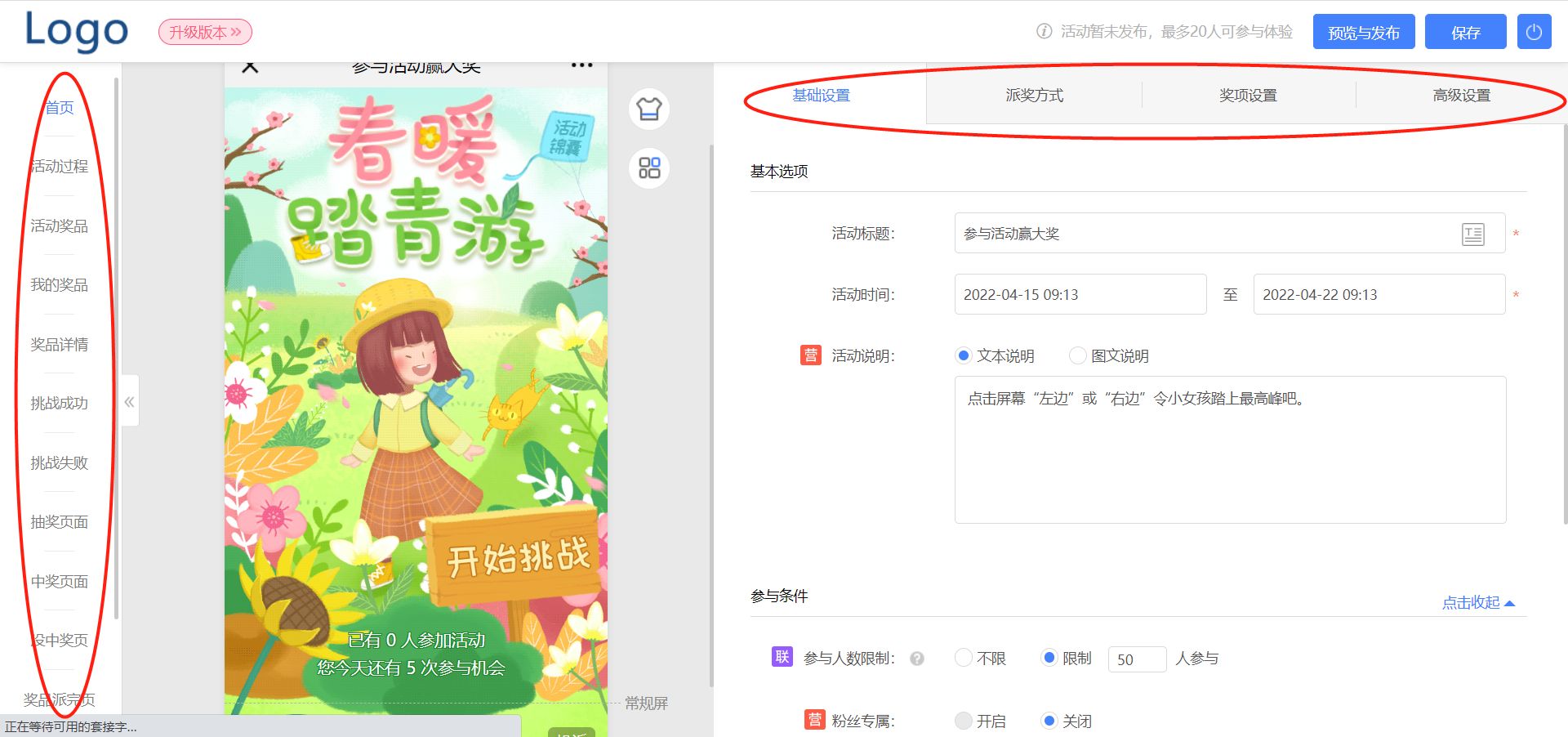Screen dimensions: 1568x737
Task: Select 挑战成功 in left sidebar
Action: (59, 403)
